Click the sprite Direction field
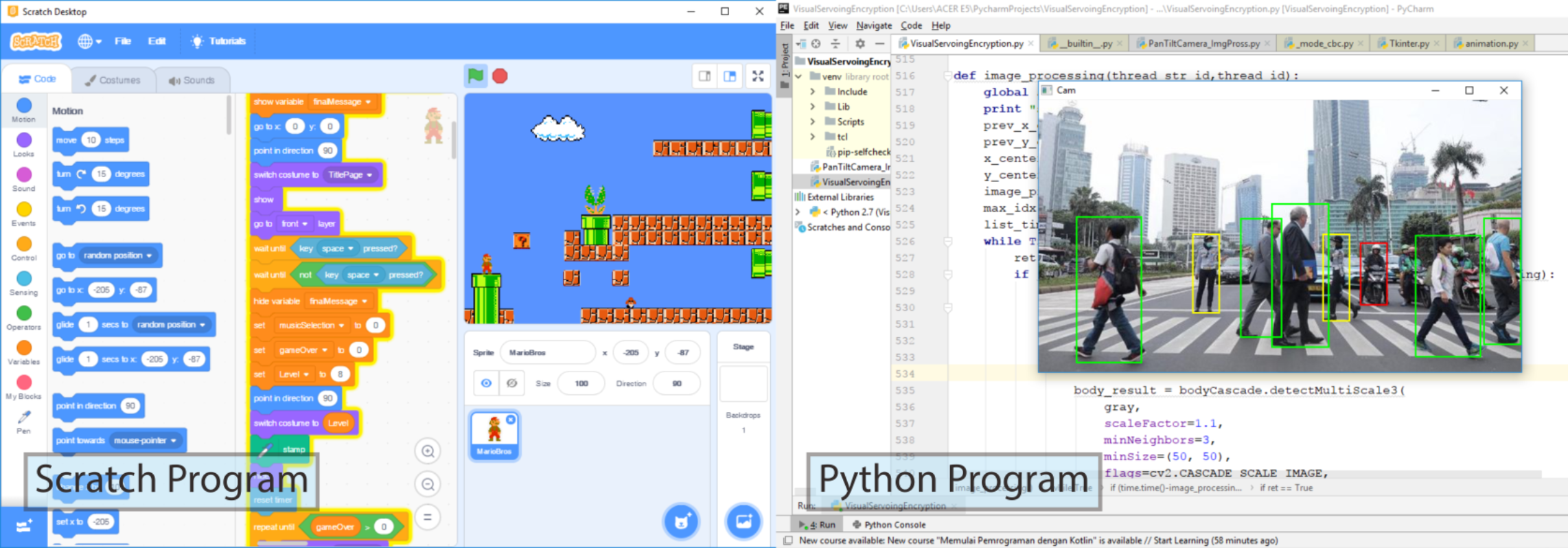 point(676,383)
